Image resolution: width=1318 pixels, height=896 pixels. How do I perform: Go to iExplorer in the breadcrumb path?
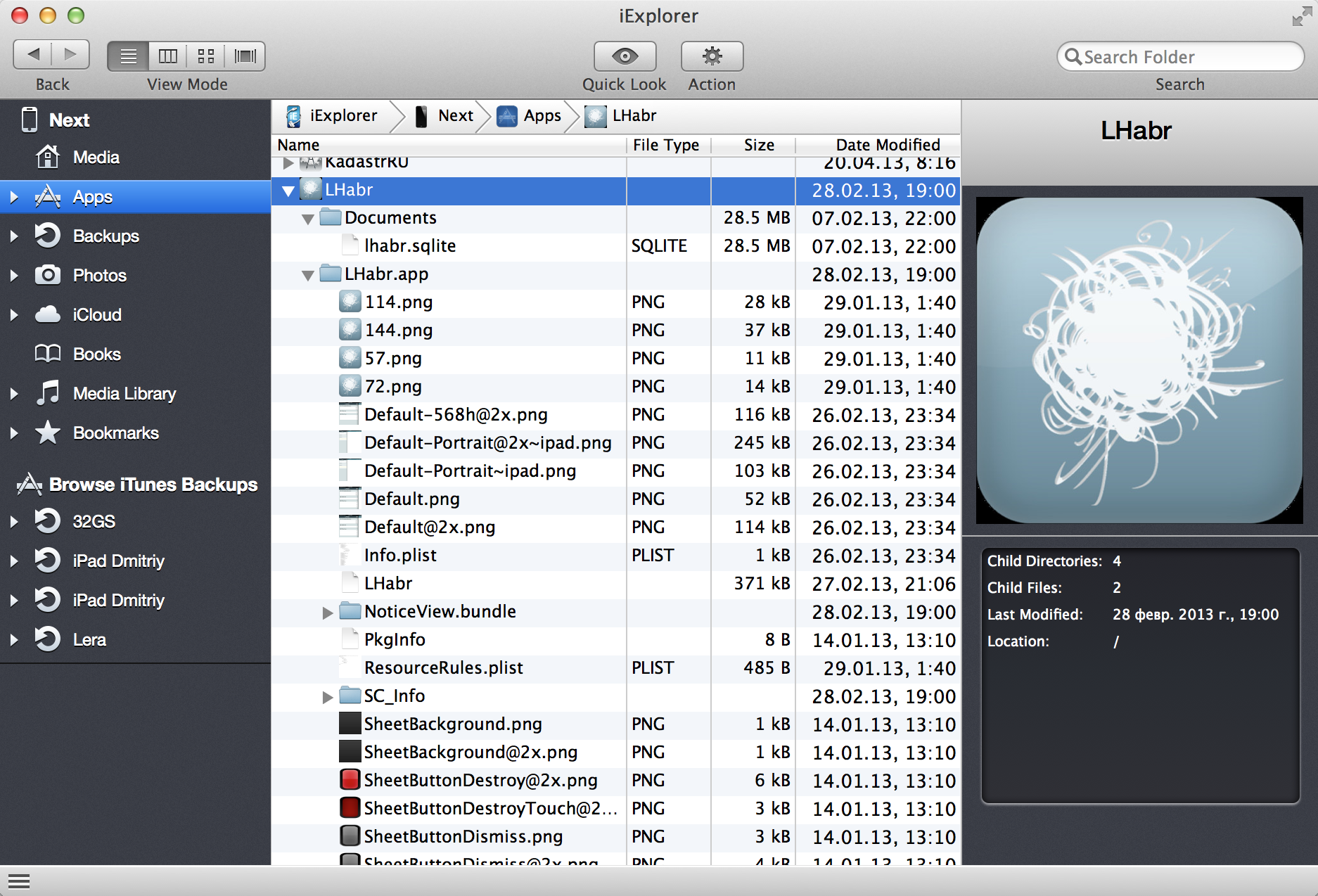(332, 116)
